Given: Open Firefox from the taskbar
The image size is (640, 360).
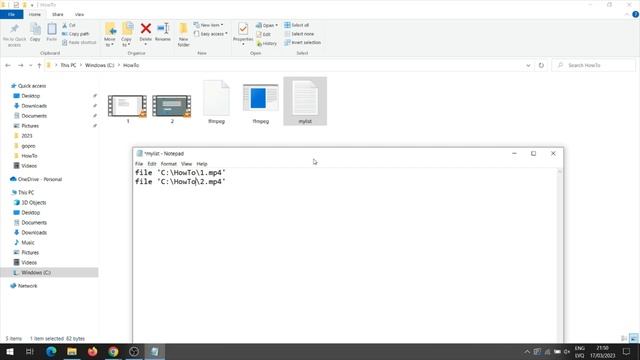Looking at the screenshot, I should (x=93, y=351).
